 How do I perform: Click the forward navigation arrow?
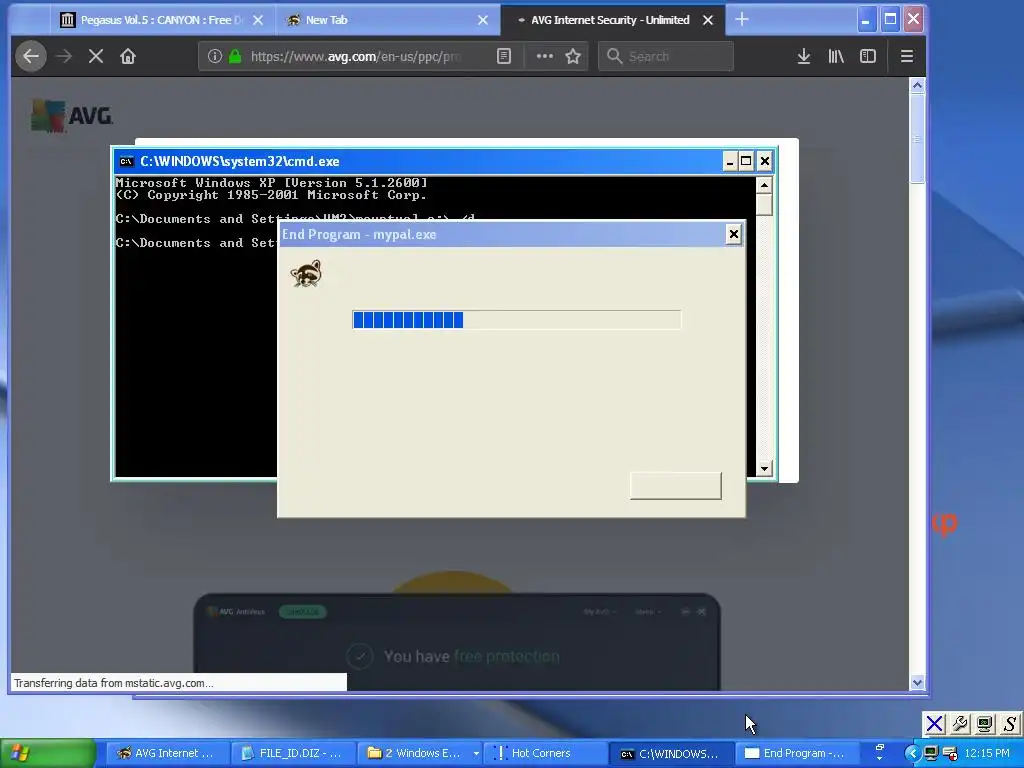point(64,56)
